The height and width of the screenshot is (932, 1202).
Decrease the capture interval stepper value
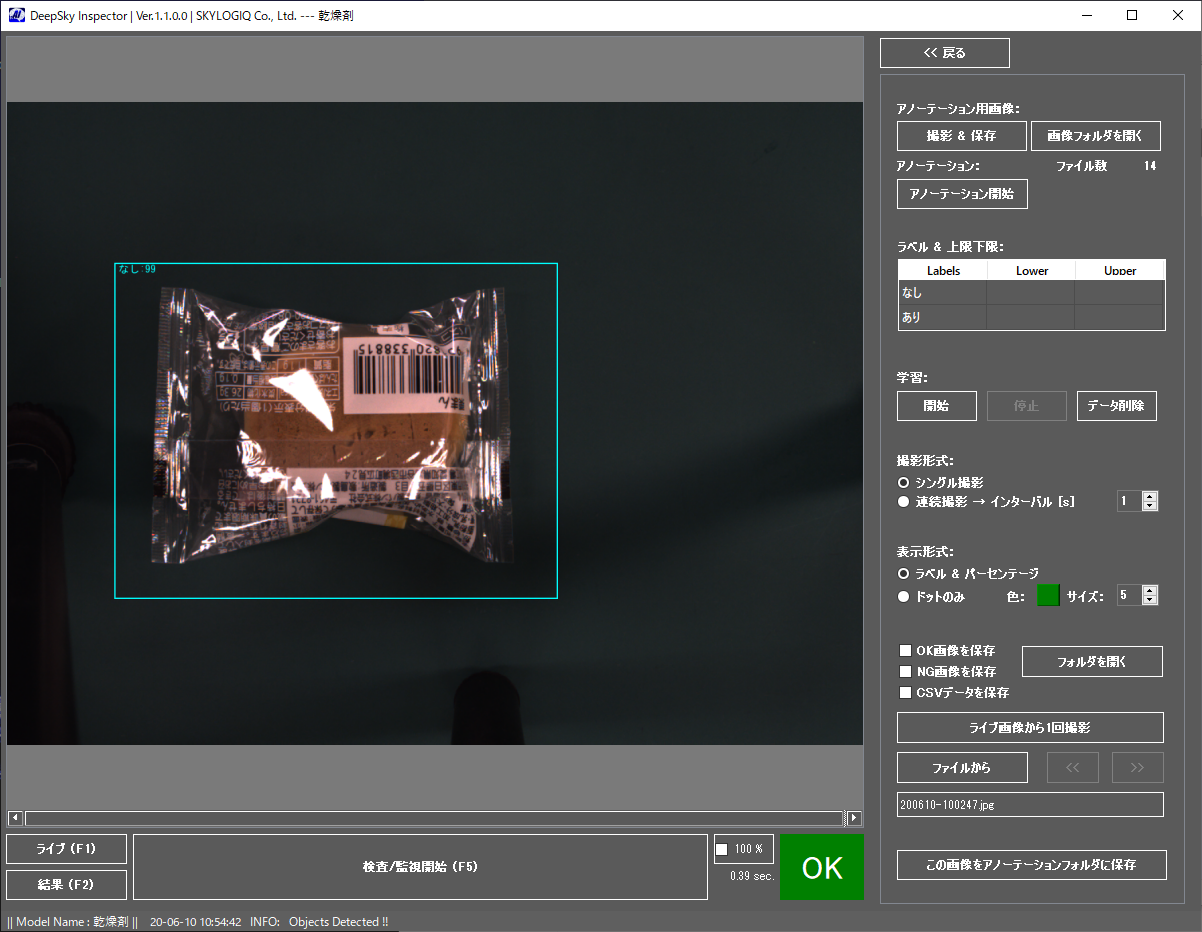(1150, 506)
